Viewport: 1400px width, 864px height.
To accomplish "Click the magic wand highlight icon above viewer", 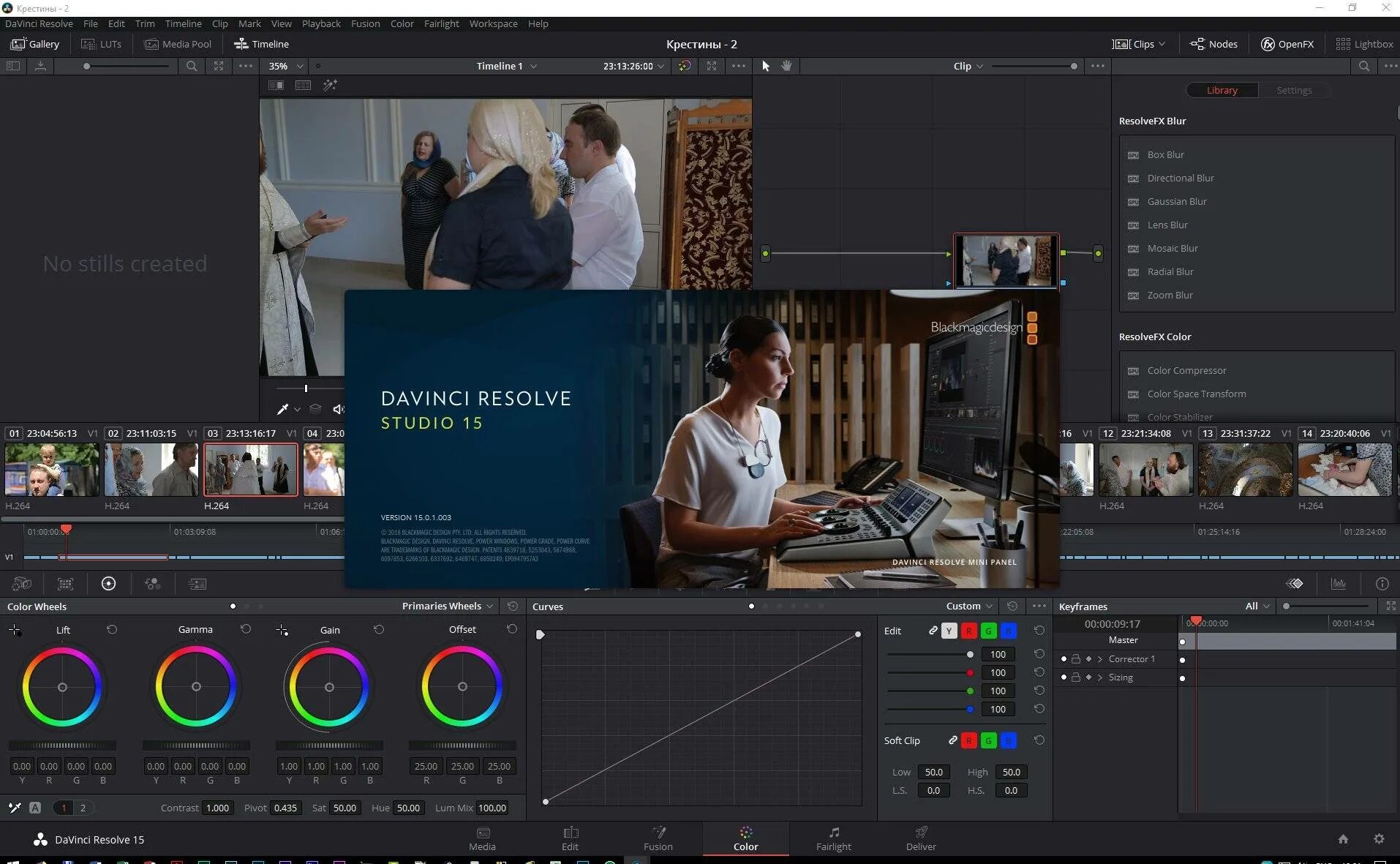I will click(331, 85).
